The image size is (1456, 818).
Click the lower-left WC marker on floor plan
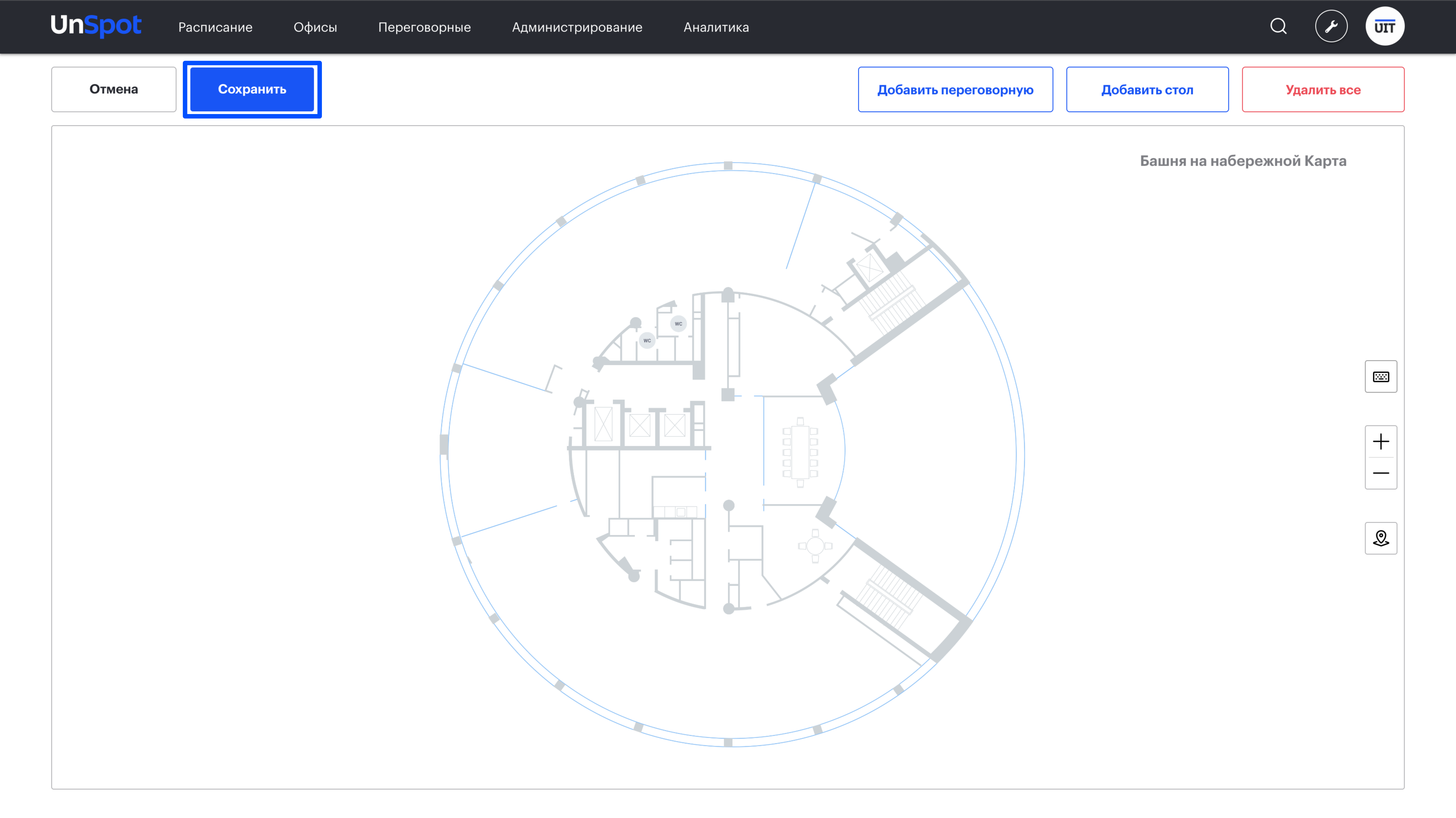(x=647, y=341)
